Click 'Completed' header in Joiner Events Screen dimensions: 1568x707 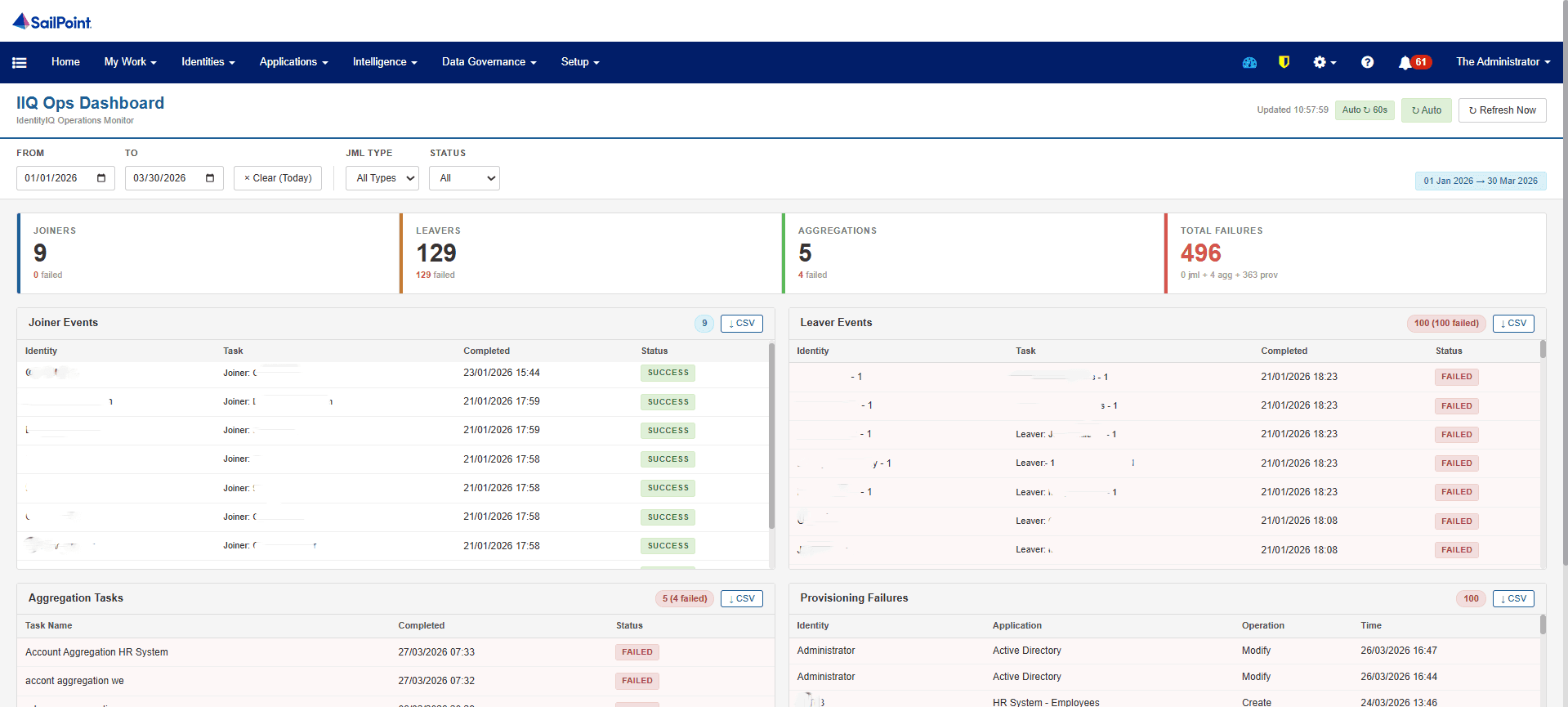(x=486, y=351)
